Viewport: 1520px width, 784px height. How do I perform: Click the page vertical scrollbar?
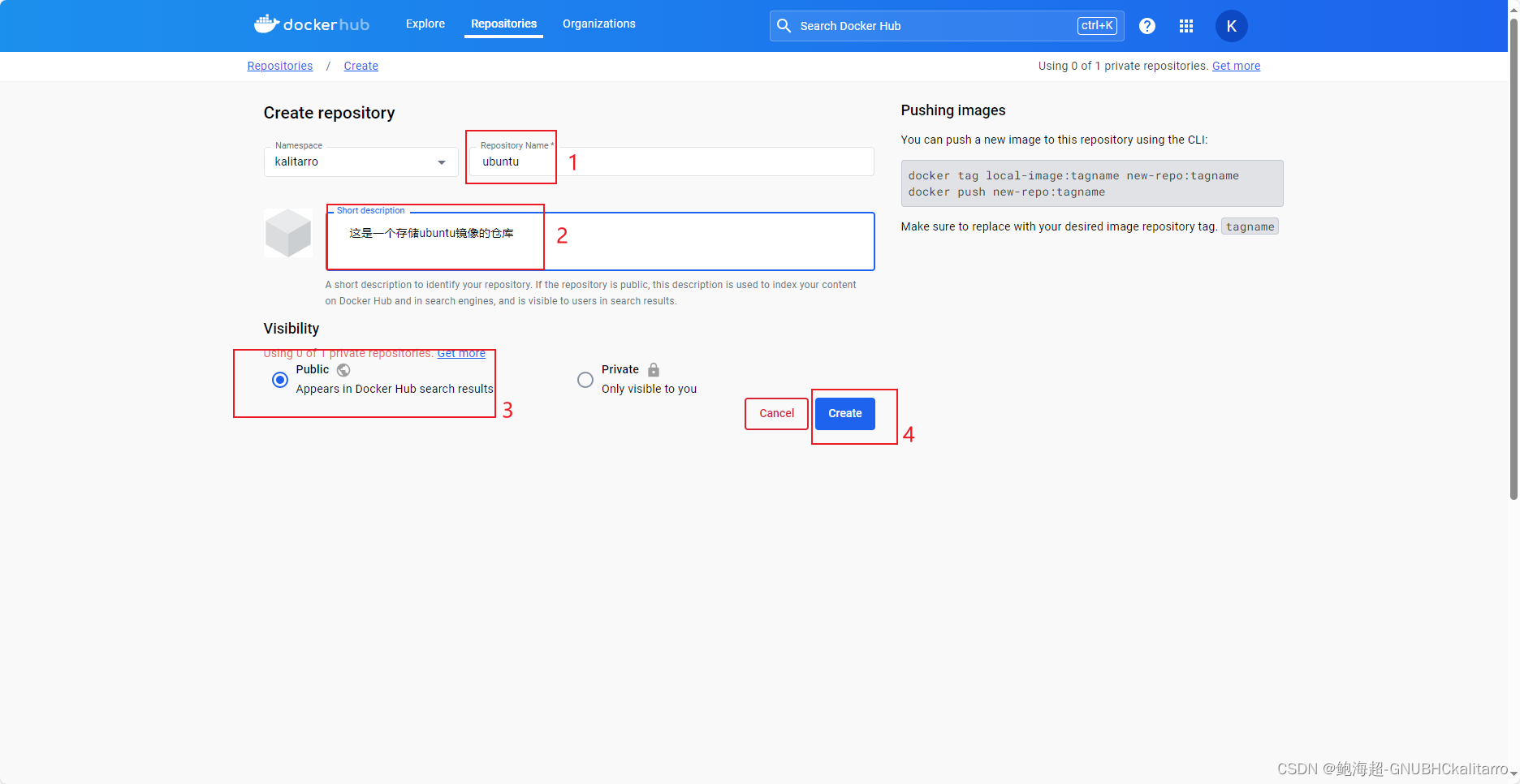[x=1514, y=260]
